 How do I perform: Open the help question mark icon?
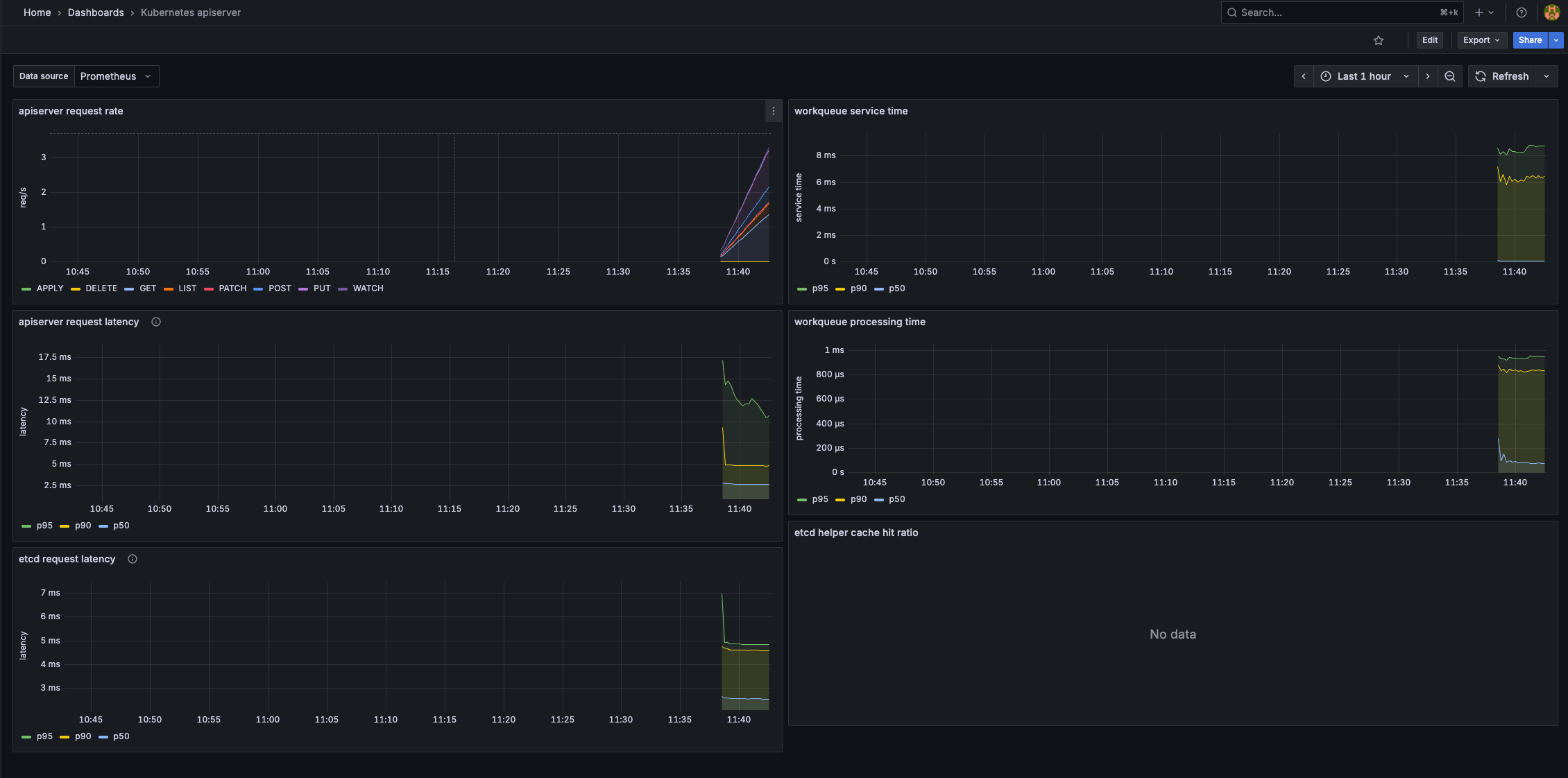[1522, 12]
